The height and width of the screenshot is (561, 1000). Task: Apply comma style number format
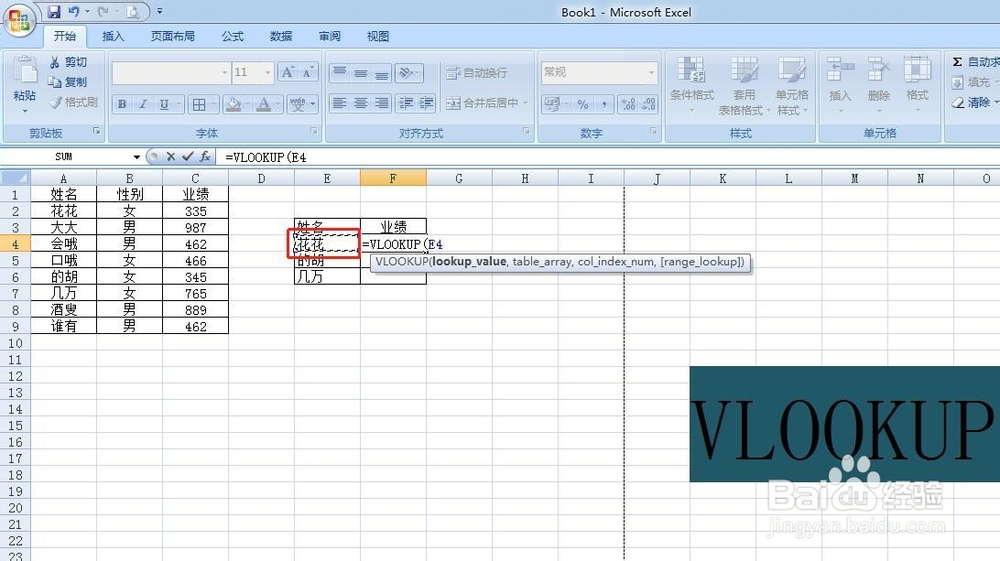(x=604, y=103)
